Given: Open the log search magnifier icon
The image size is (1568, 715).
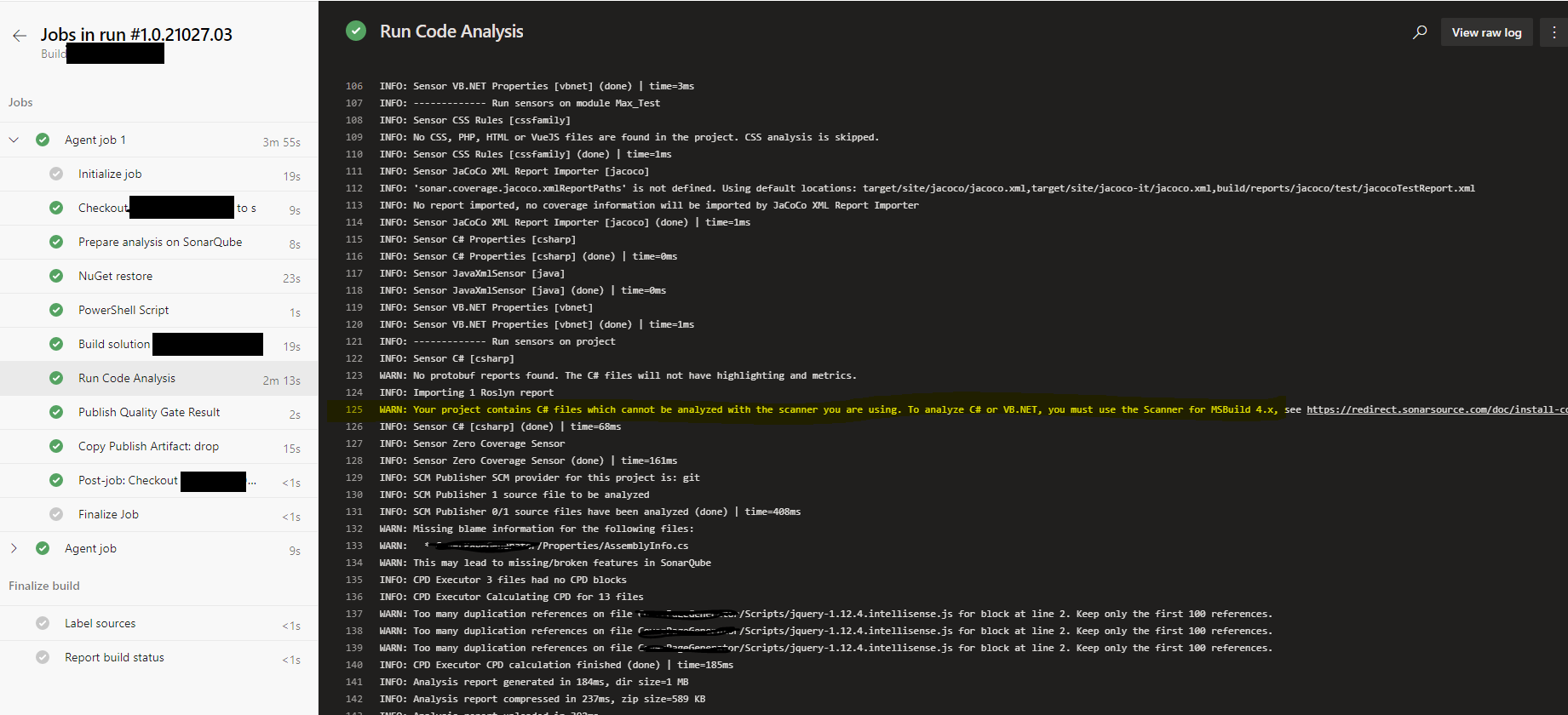Looking at the screenshot, I should pyautogui.click(x=1420, y=32).
